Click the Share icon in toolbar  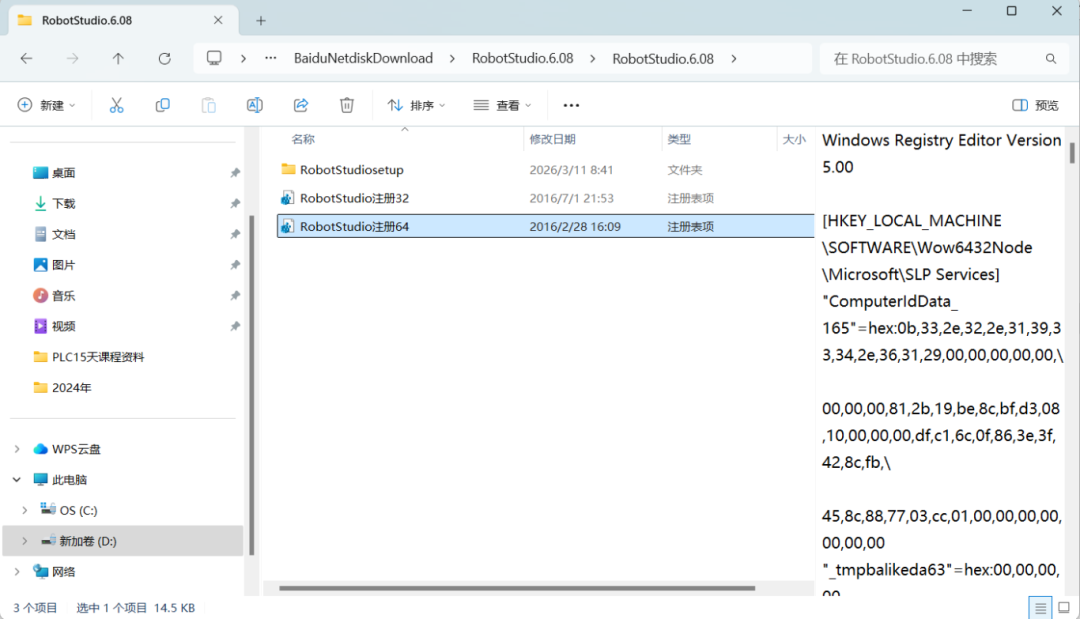pyautogui.click(x=300, y=105)
